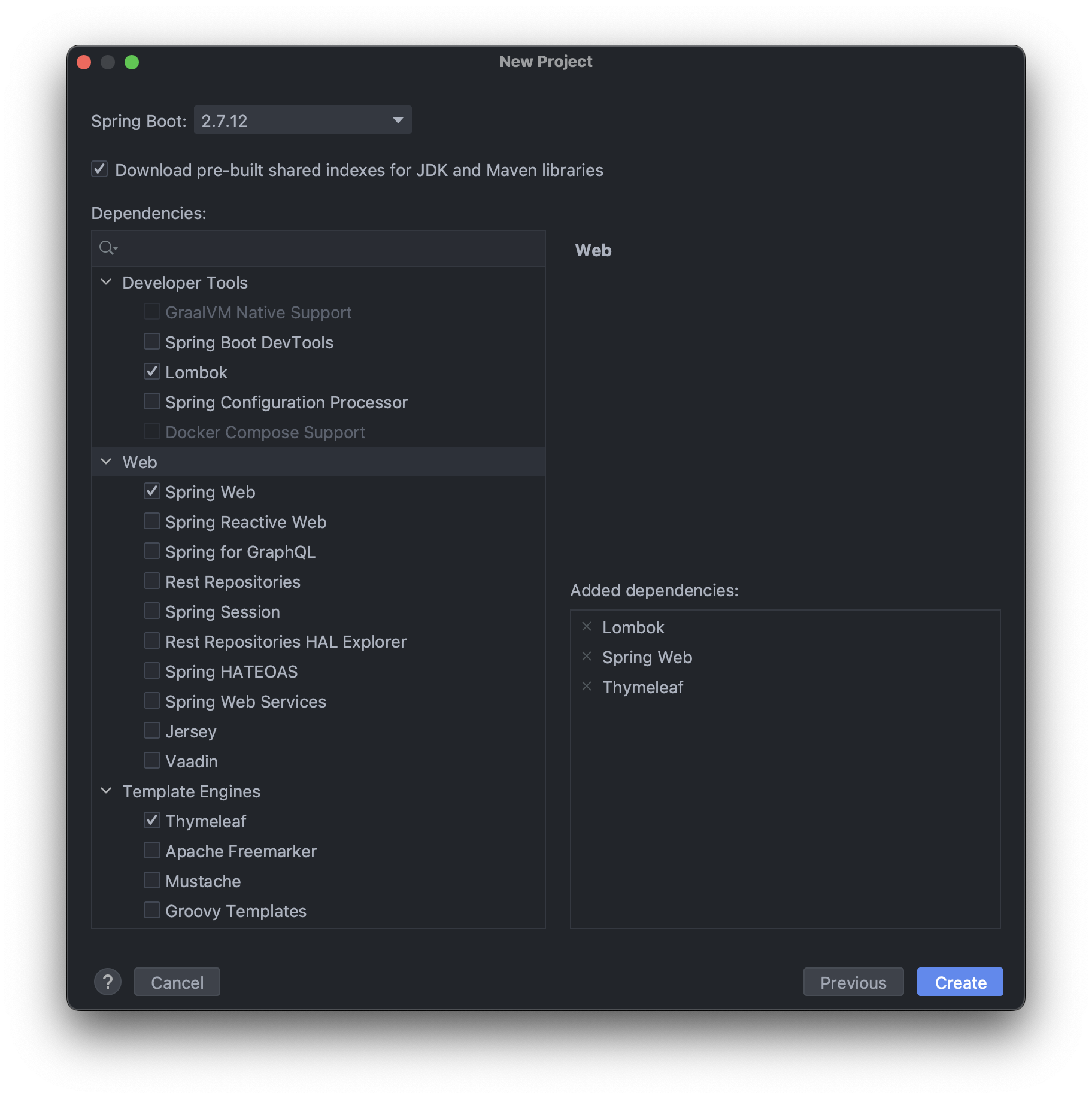Go back with the Previous button
The height and width of the screenshot is (1099, 1092).
point(853,982)
